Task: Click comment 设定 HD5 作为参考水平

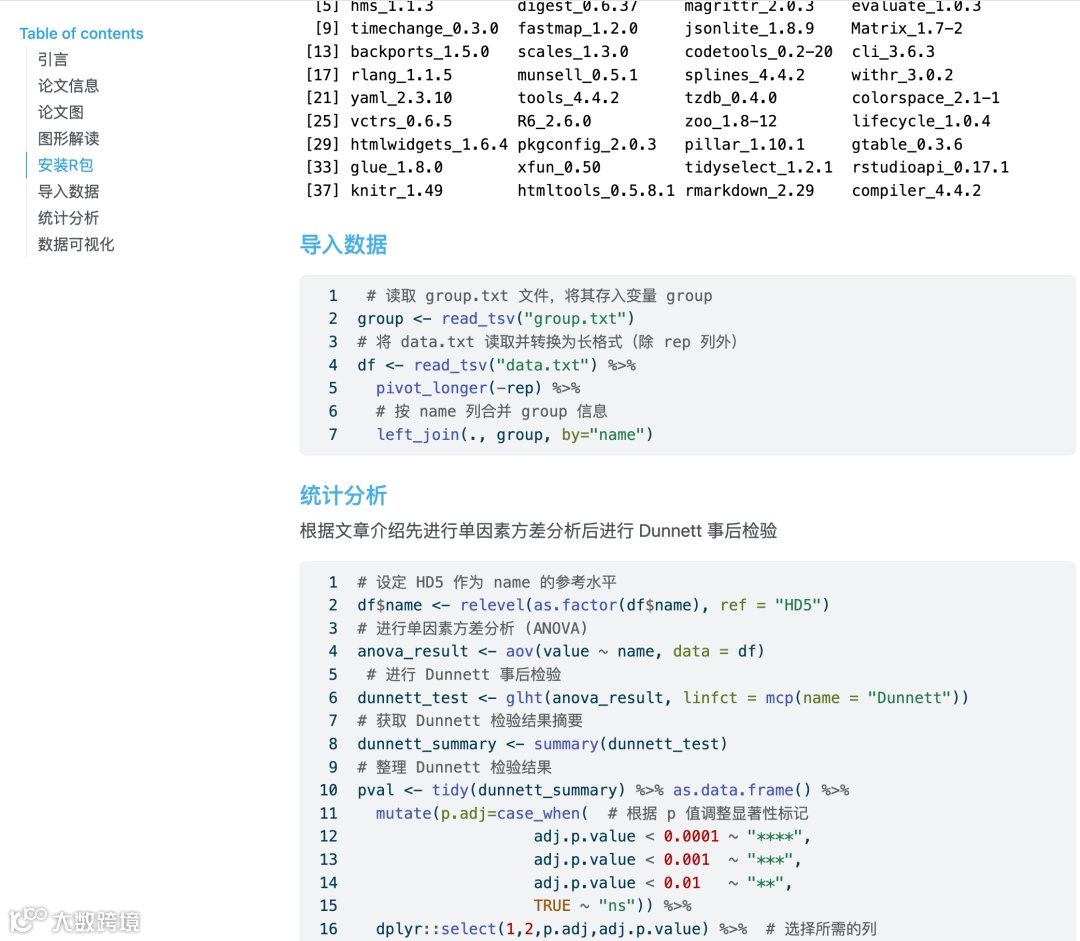Action: [486, 582]
